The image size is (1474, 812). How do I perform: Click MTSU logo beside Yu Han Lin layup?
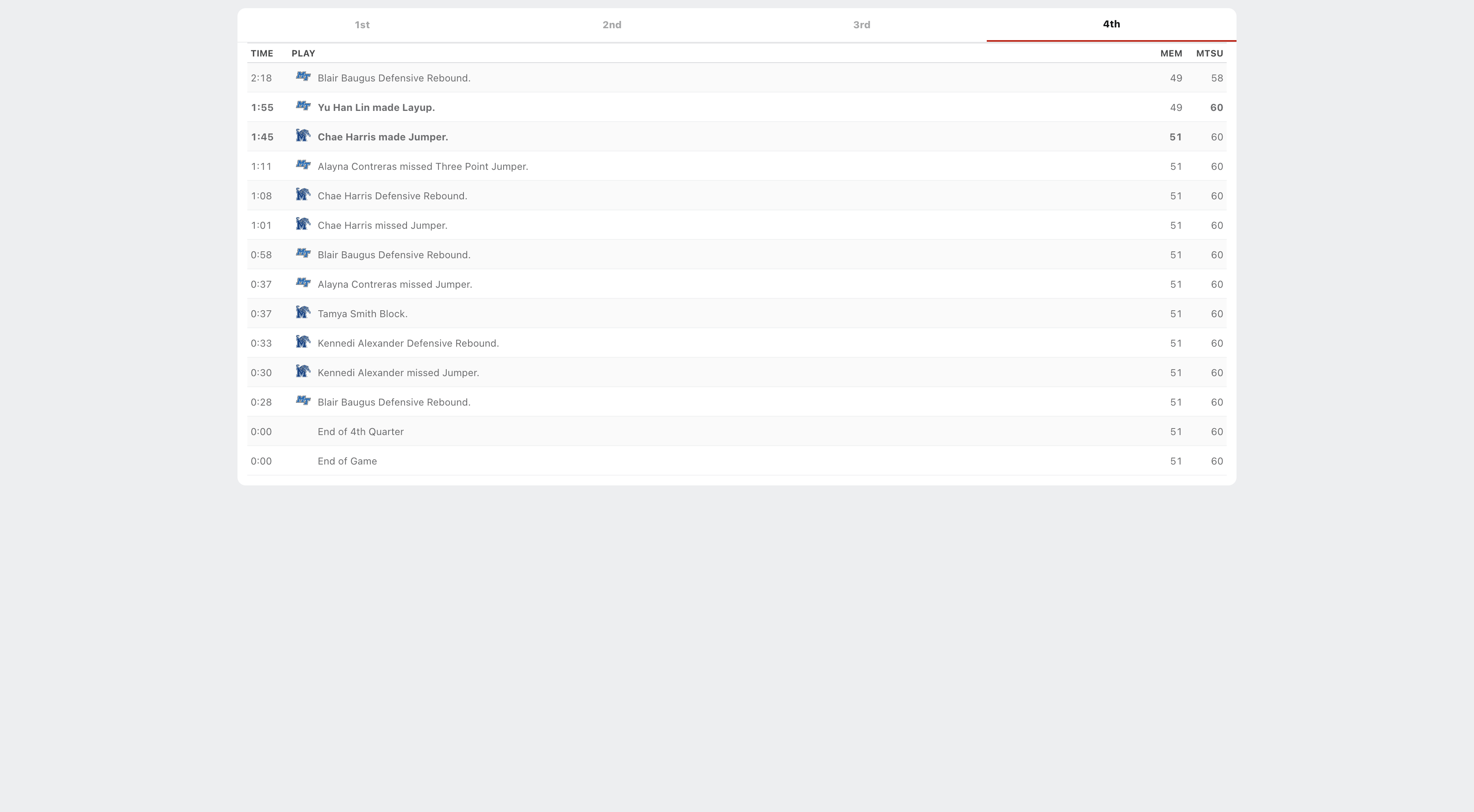[x=303, y=106]
